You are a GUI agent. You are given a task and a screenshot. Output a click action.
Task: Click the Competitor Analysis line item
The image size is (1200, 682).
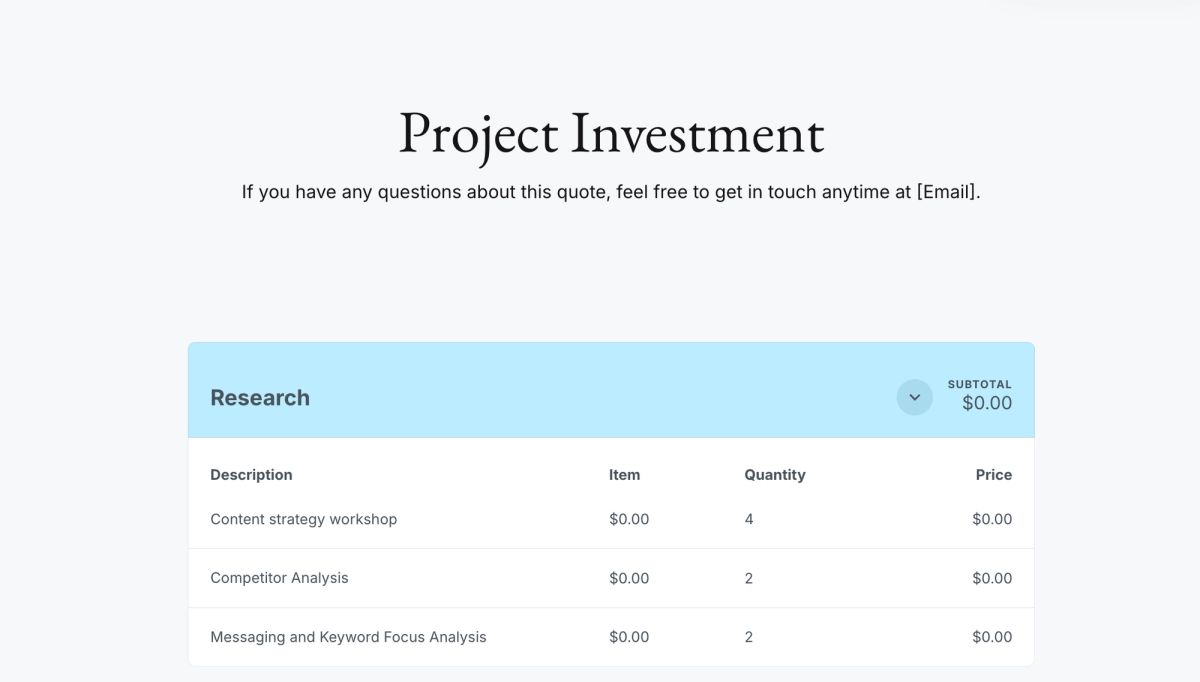click(279, 577)
